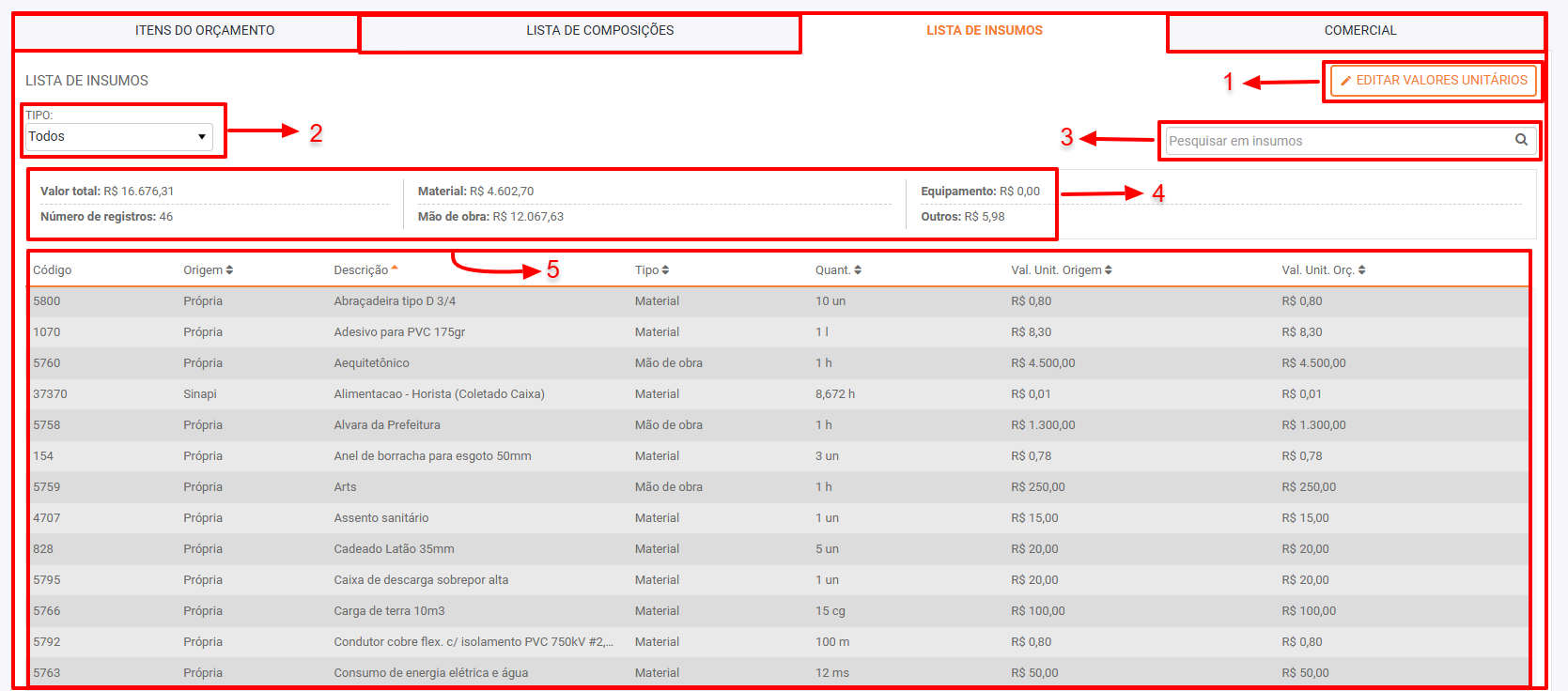Image resolution: width=1568 pixels, height=691 pixels.
Task: Click pencil icon in Editar Valores button
Action: (x=1345, y=81)
